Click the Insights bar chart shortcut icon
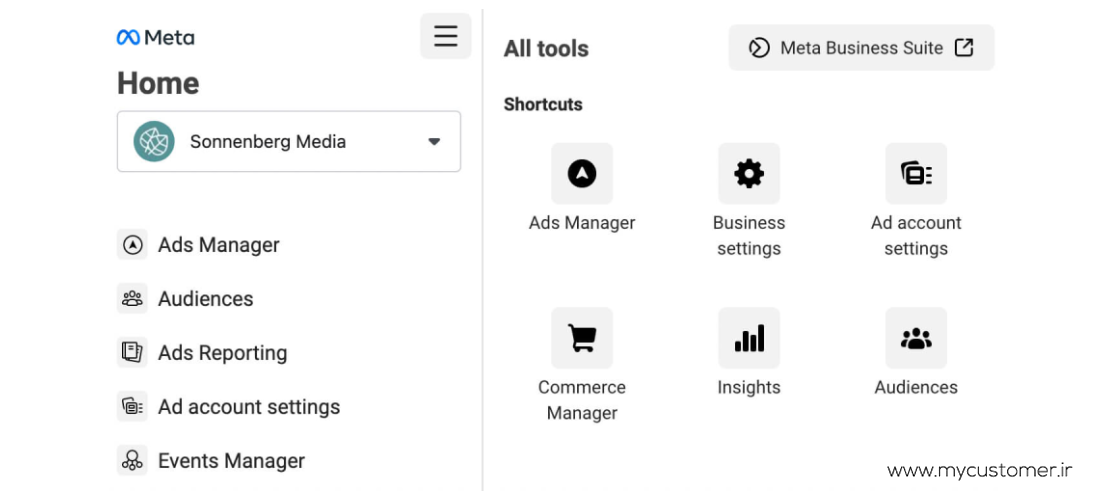Image resolution: width=1100 pixels, height=500 pixels. pos(749,338)
